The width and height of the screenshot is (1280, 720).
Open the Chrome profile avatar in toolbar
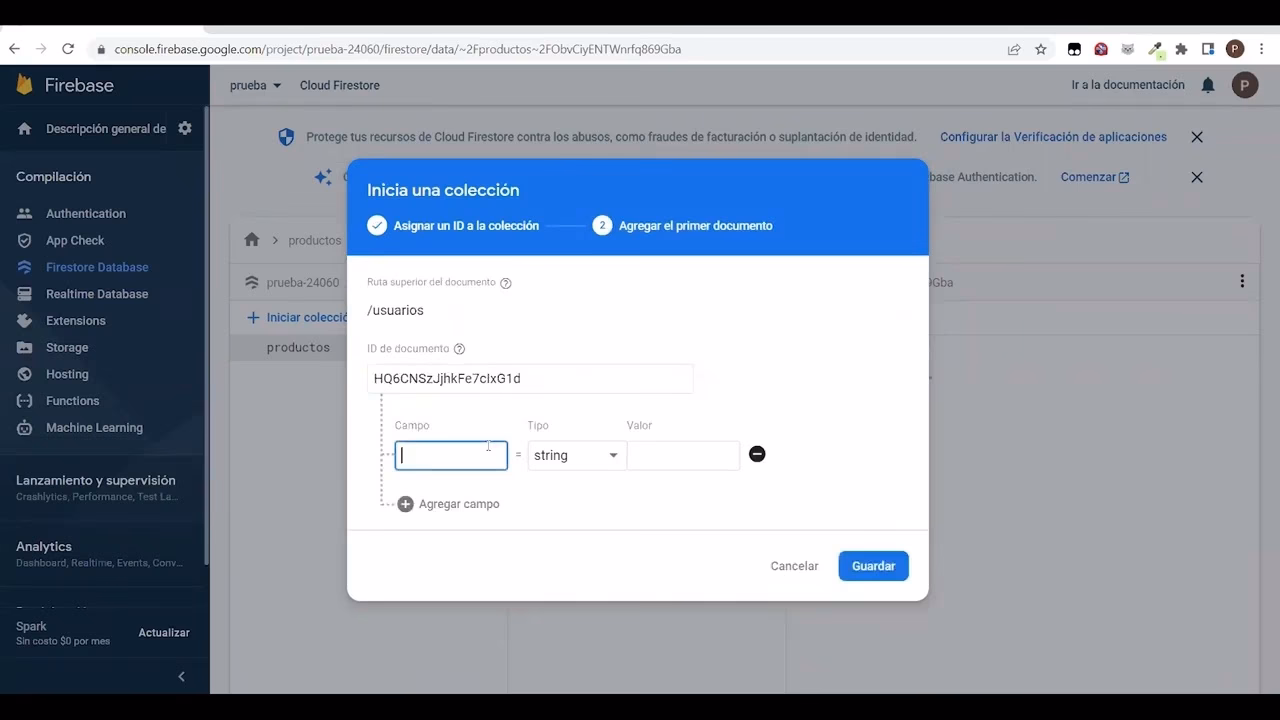coord(1235,49)
